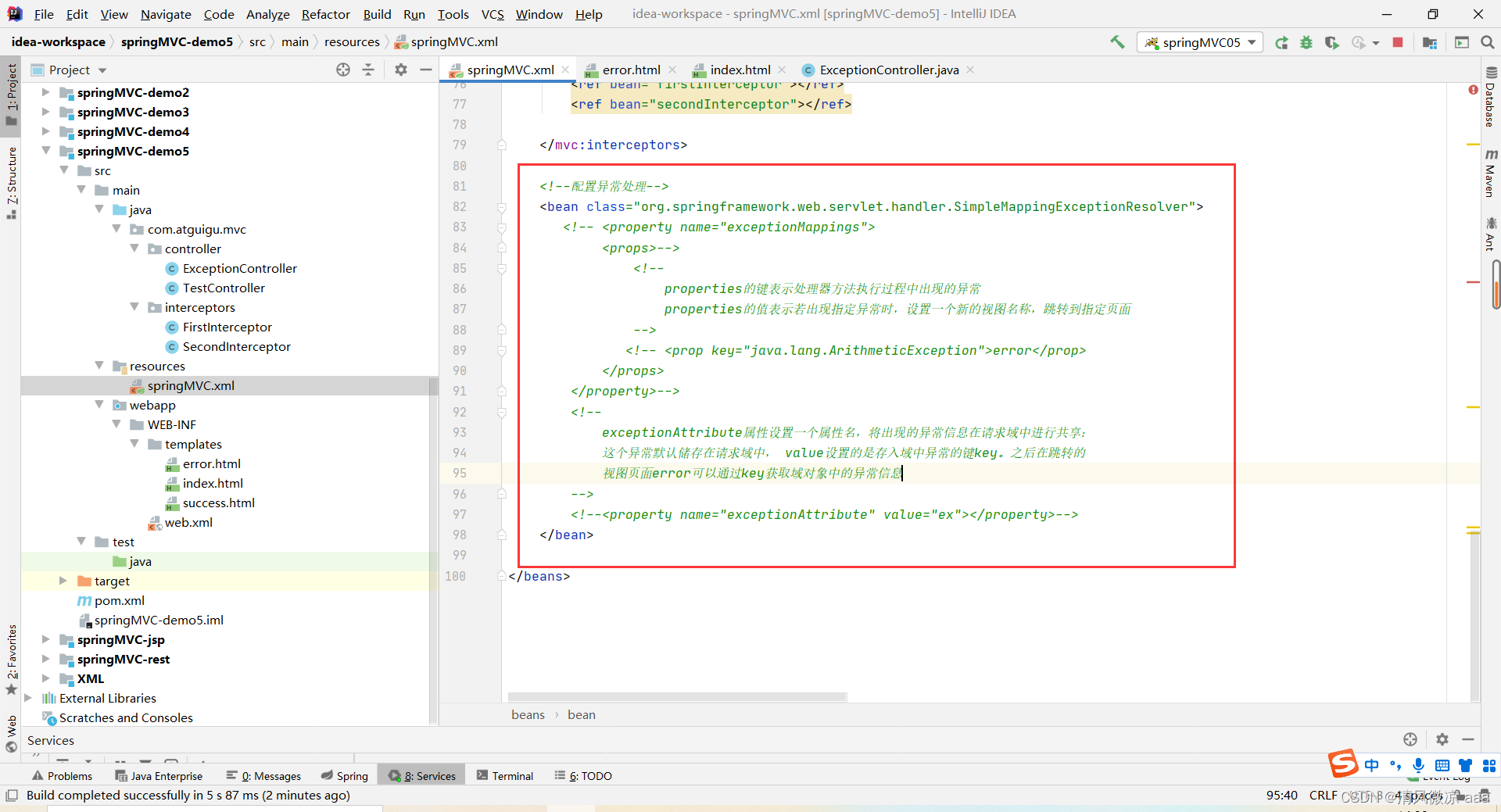Hide the Project panel with minus icon
1501x812 pixels.
(x=426, y=70)
